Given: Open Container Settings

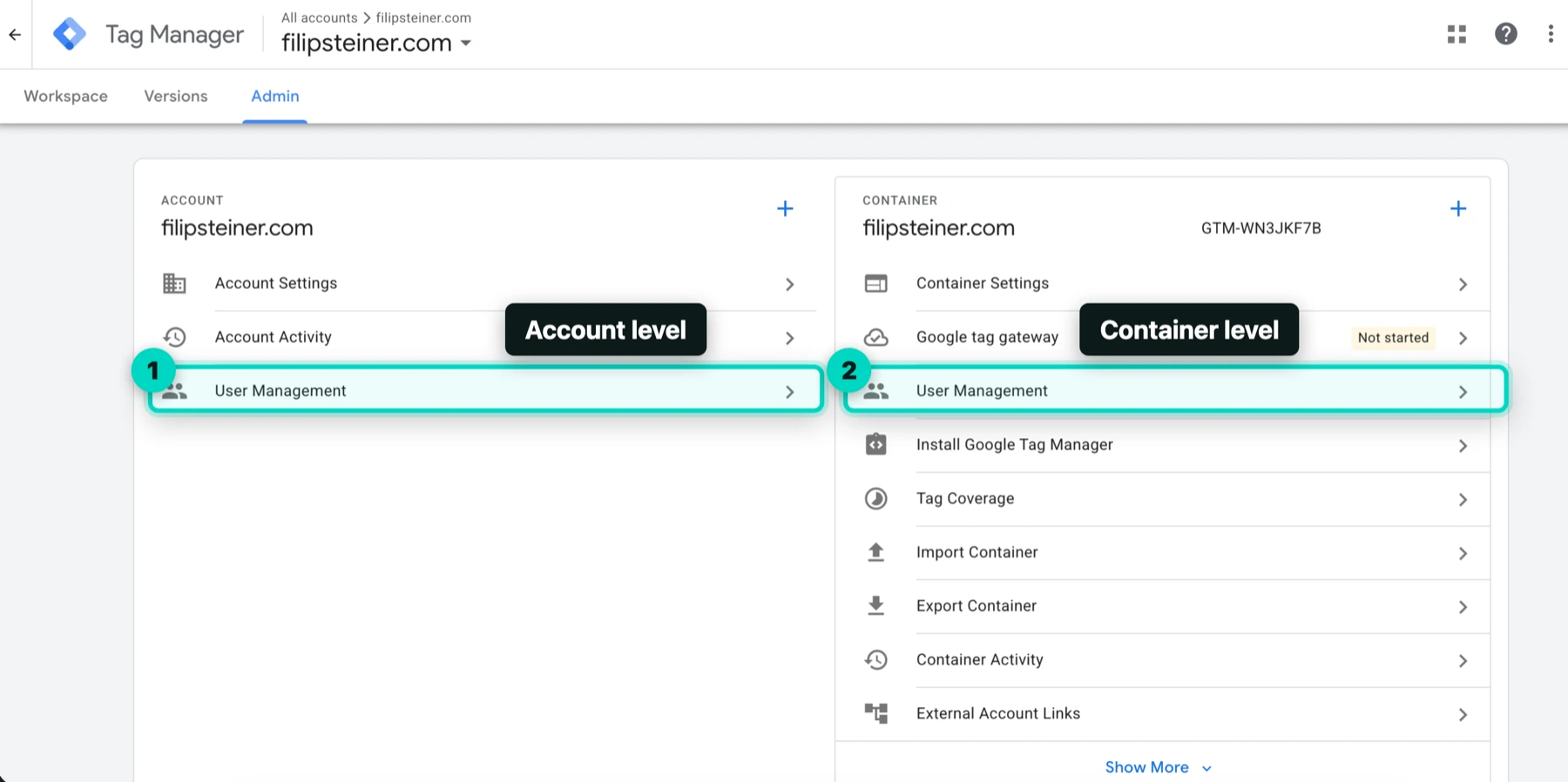Looking at the screenshot, I should (x=983, y=283).
